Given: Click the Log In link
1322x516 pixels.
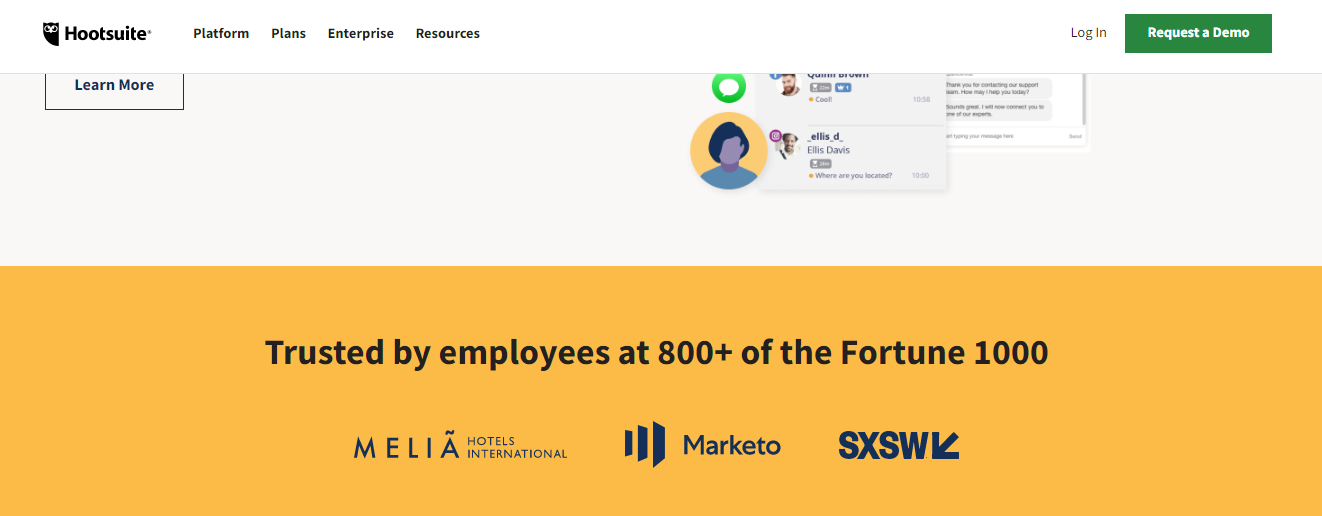Looking at the screenshot, I should point(1088,32).
